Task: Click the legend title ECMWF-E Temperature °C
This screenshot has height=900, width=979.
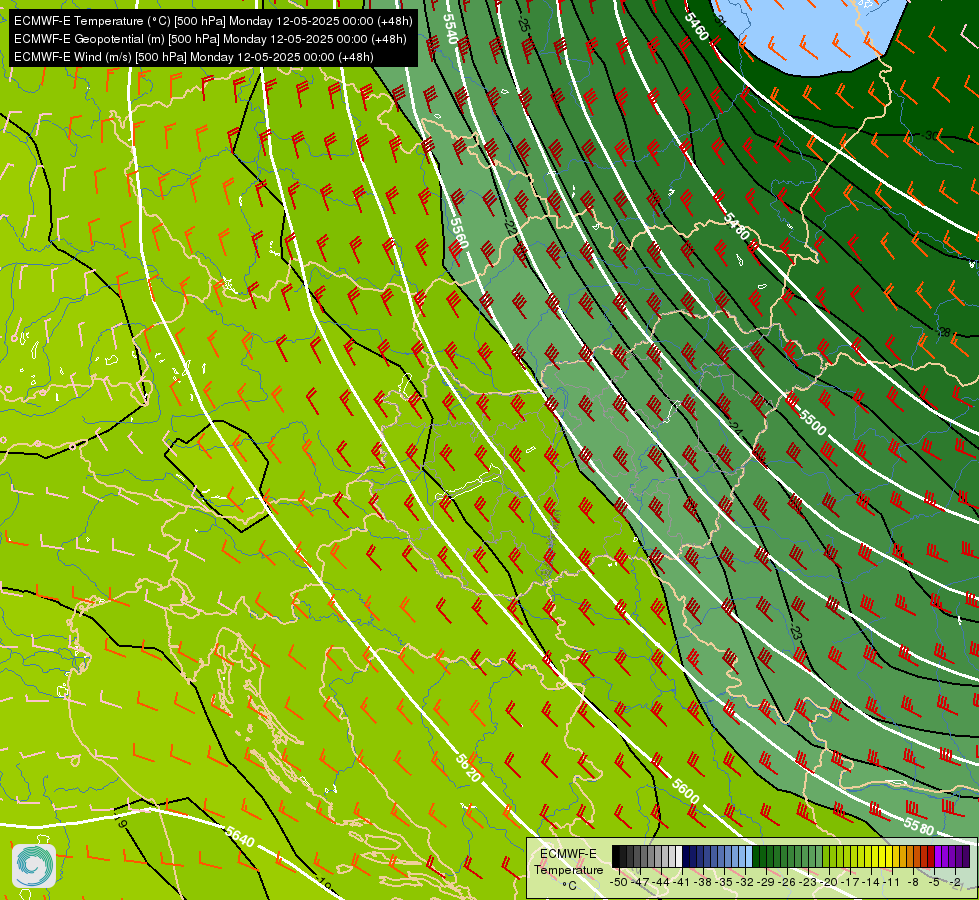Action: click(569, 869)
